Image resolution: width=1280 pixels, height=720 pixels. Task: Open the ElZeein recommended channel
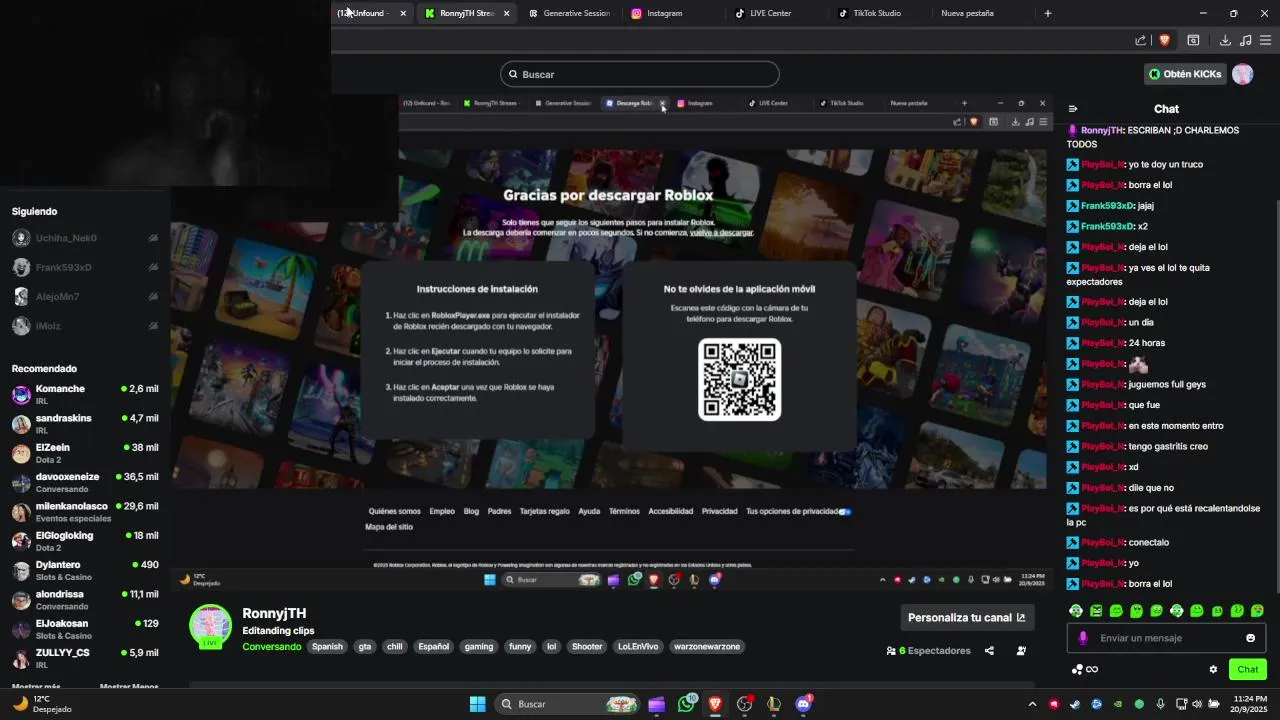[x=85, y=453]
